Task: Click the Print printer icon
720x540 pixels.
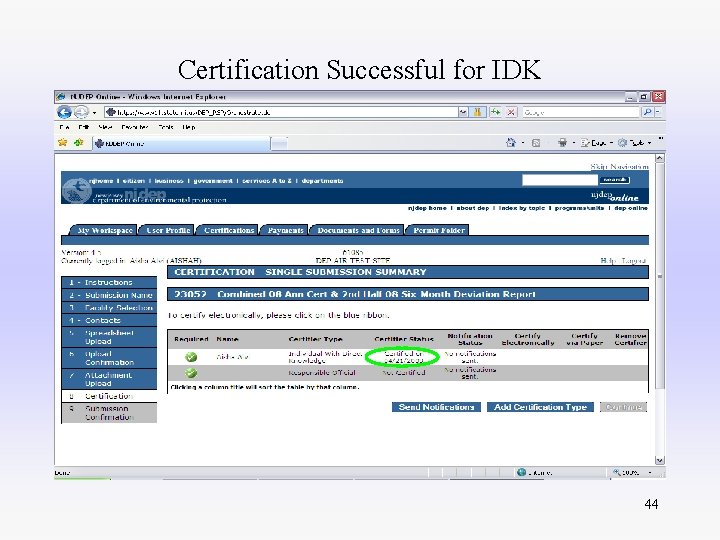Action: click(x=562, y=143)
